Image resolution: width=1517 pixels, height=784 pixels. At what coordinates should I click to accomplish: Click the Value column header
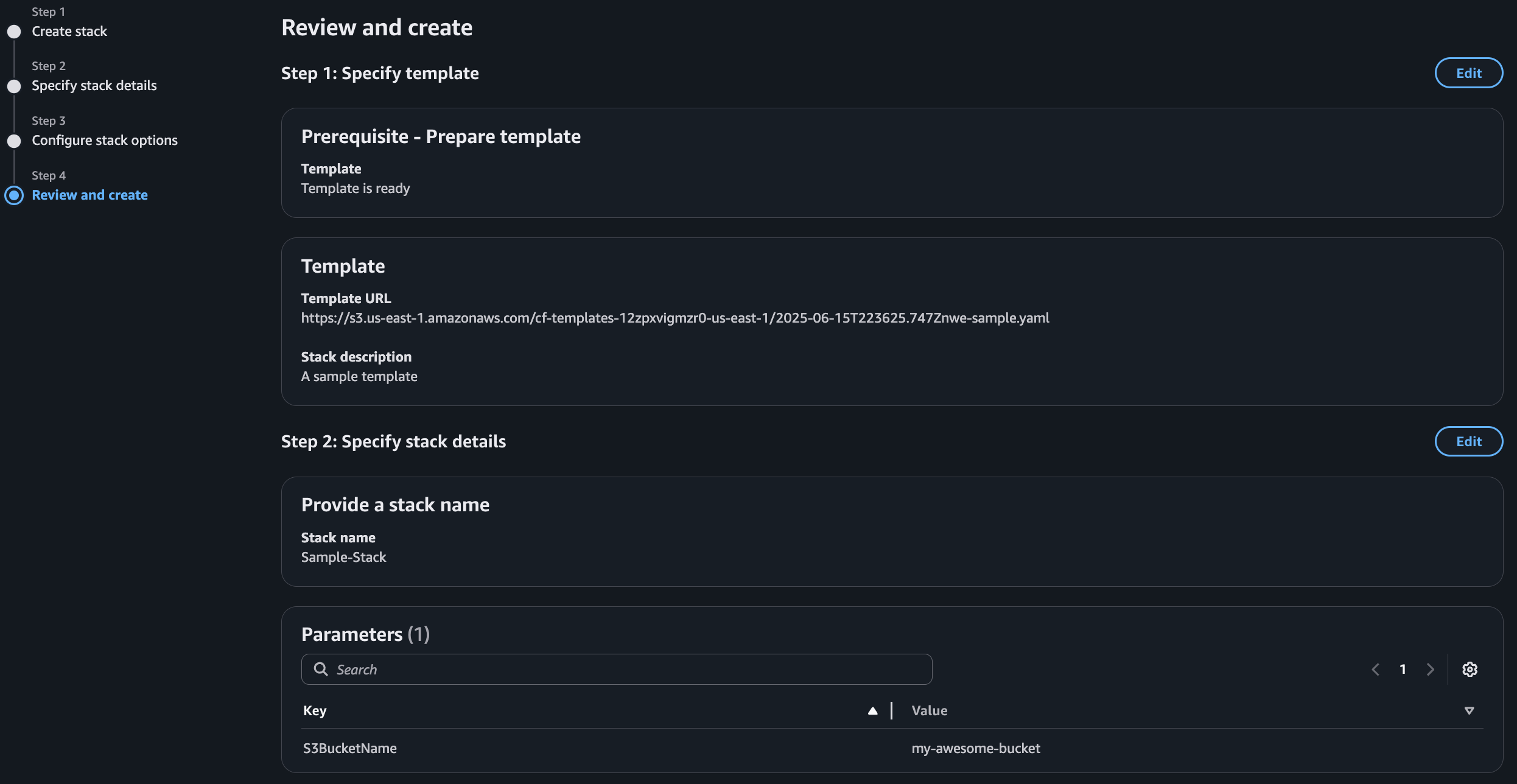click(x=929, y=711)
